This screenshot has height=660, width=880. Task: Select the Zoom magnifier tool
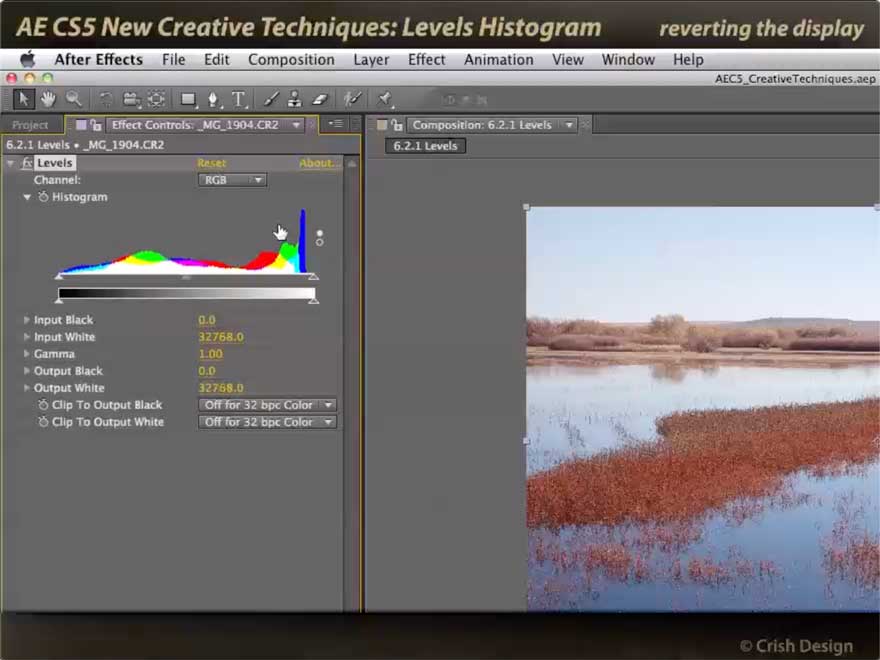point(74,99)
